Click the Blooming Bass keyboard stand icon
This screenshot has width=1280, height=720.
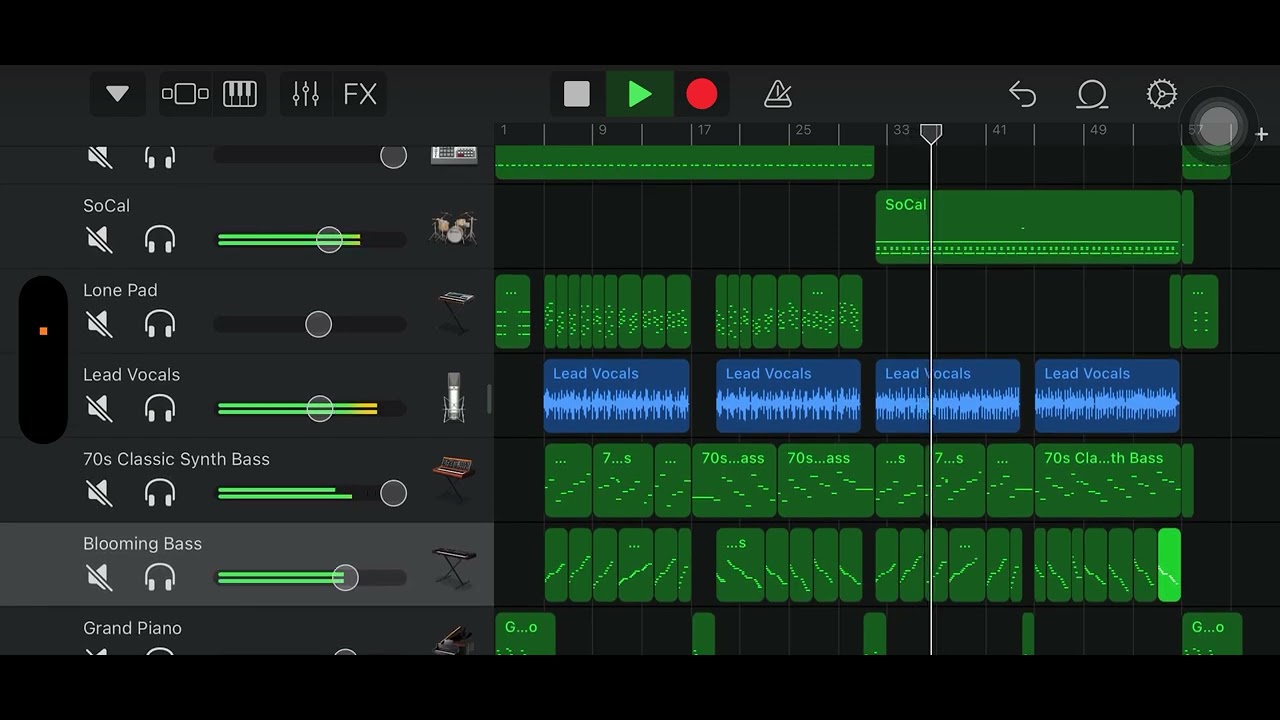coord(454,566)
